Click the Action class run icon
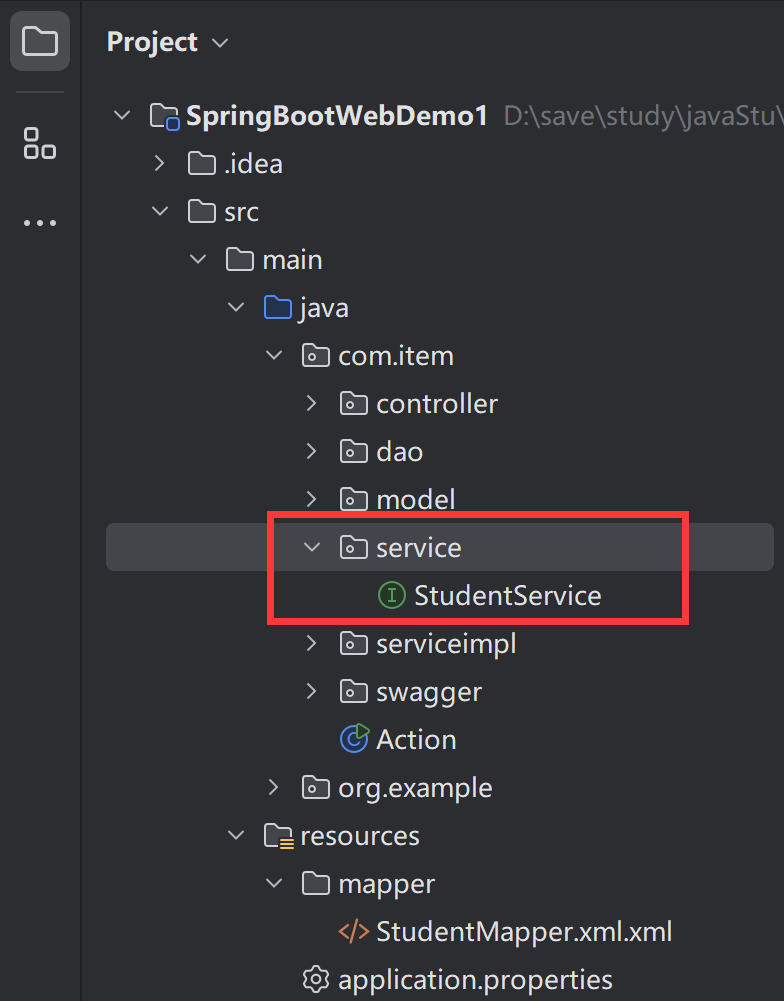The height and width of the screenshot is (1001, 784). (x=354, y=739)
